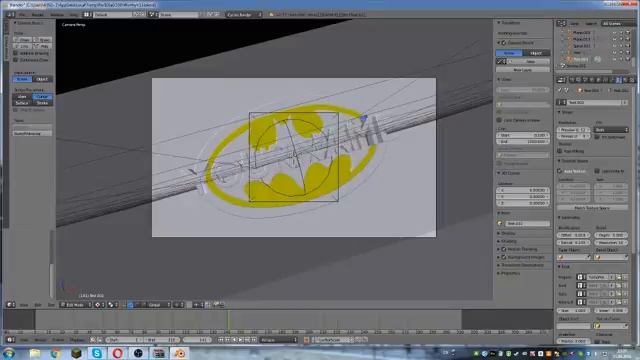Open the Help menu

pos(74,14)
